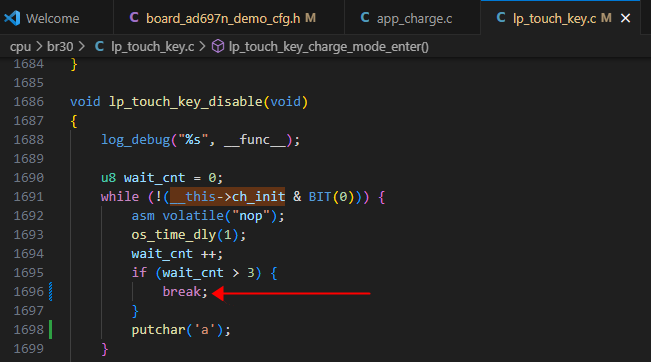Click the function cube icon in breadcrumb
This screenshot has width=651, height=362.
[218, 46]
